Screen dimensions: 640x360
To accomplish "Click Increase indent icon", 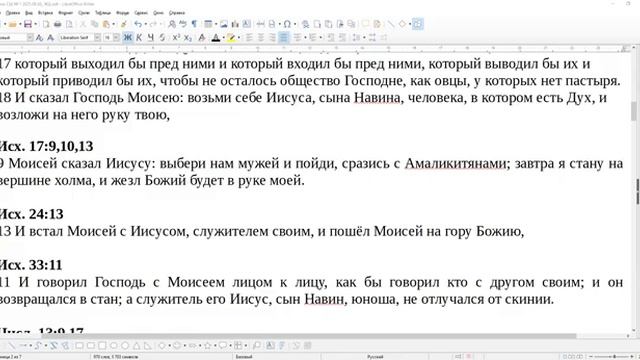I will point(331,38).
